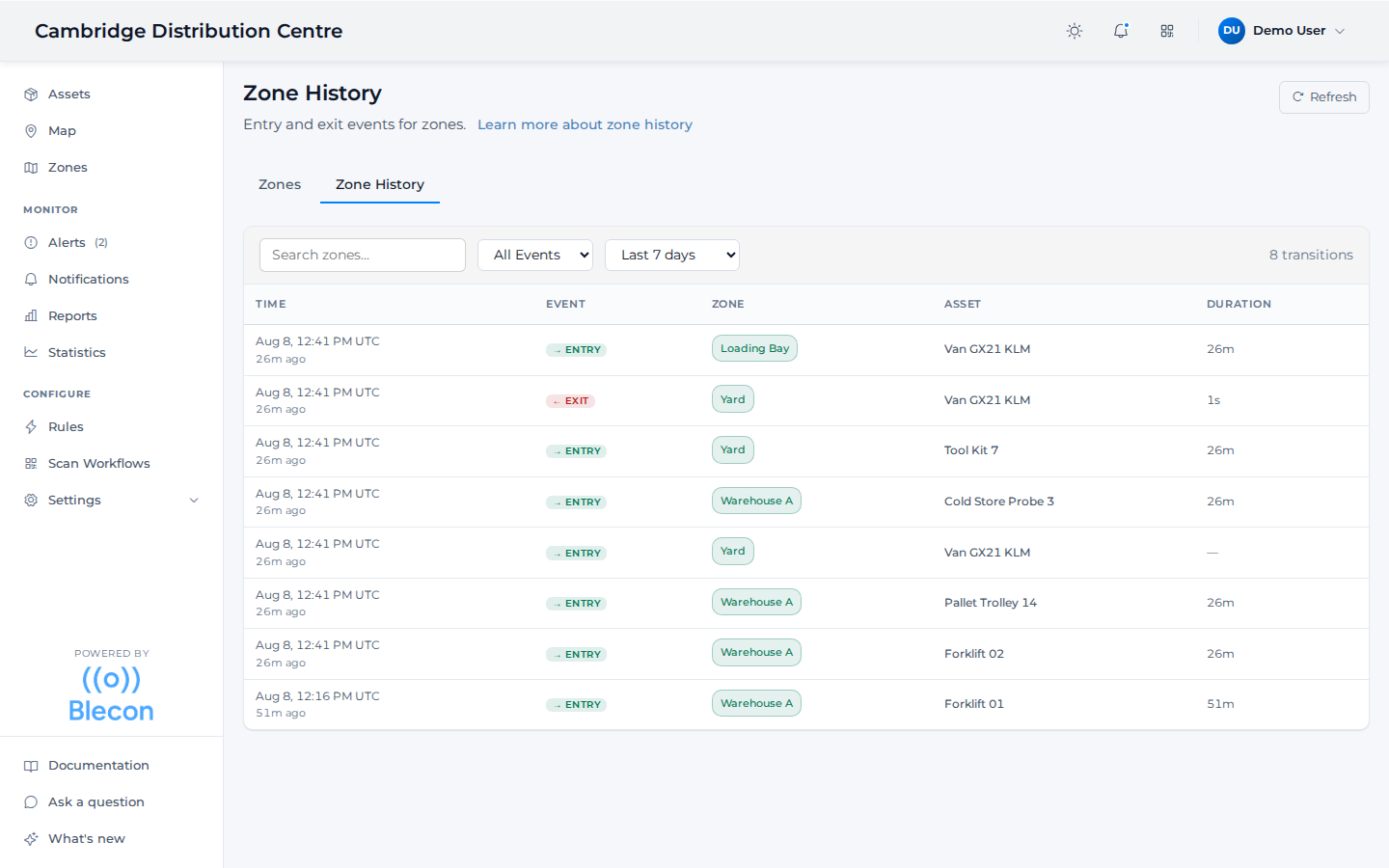This screenshot has width=1389, height=868.
Task: Open Scan Workflows menu label
Action: pyautogui.click(x=99, y=463)
